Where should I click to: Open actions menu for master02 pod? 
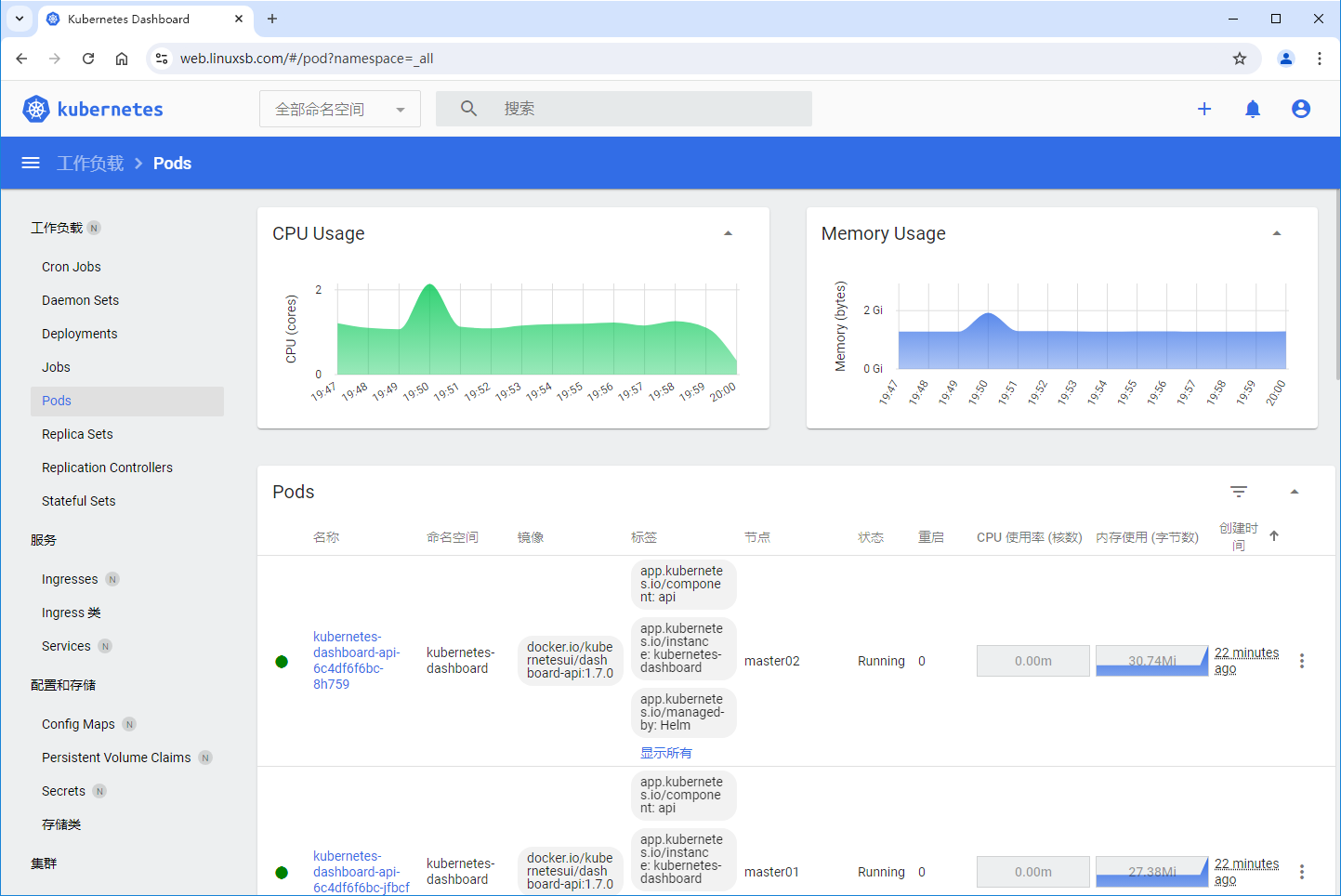pyautogui.click(x=1302, y=661)
